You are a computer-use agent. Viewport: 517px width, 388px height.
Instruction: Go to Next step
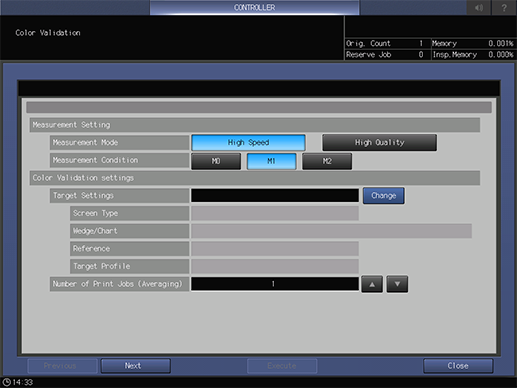[x=136, y=366]
